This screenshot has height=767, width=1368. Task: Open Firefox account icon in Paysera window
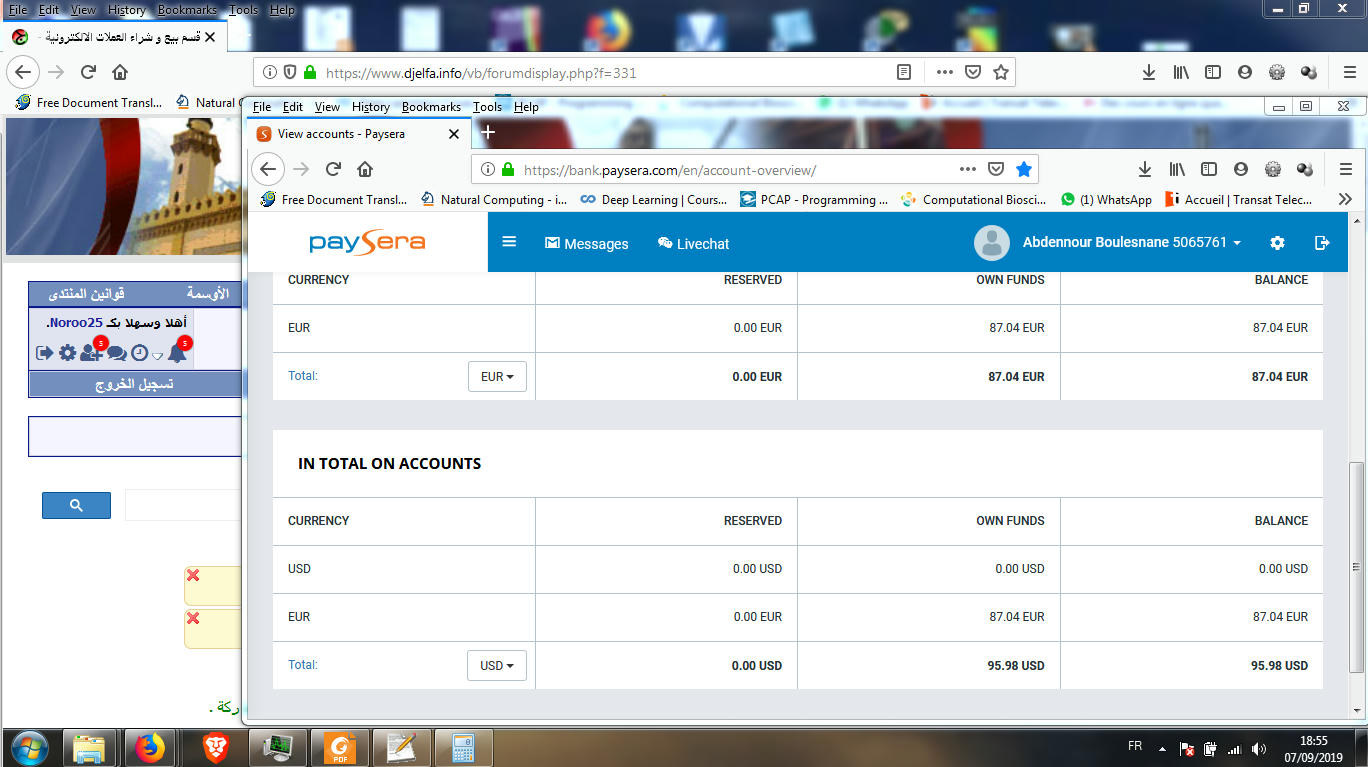(1241, 169)
